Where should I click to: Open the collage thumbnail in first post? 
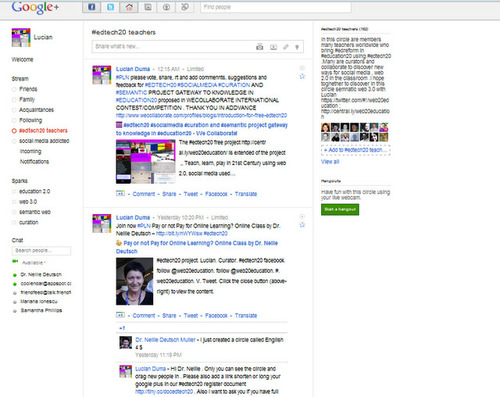(146, 162)
